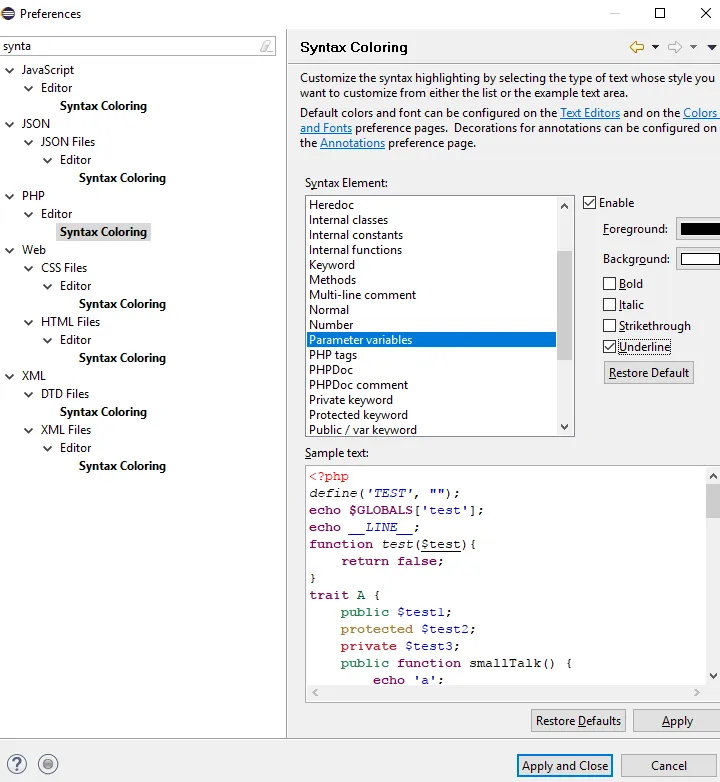The width and height of the screenshot is (720, 782).
Task: Click Syntax Element list scroll down arrow
Action: (564, 427)
